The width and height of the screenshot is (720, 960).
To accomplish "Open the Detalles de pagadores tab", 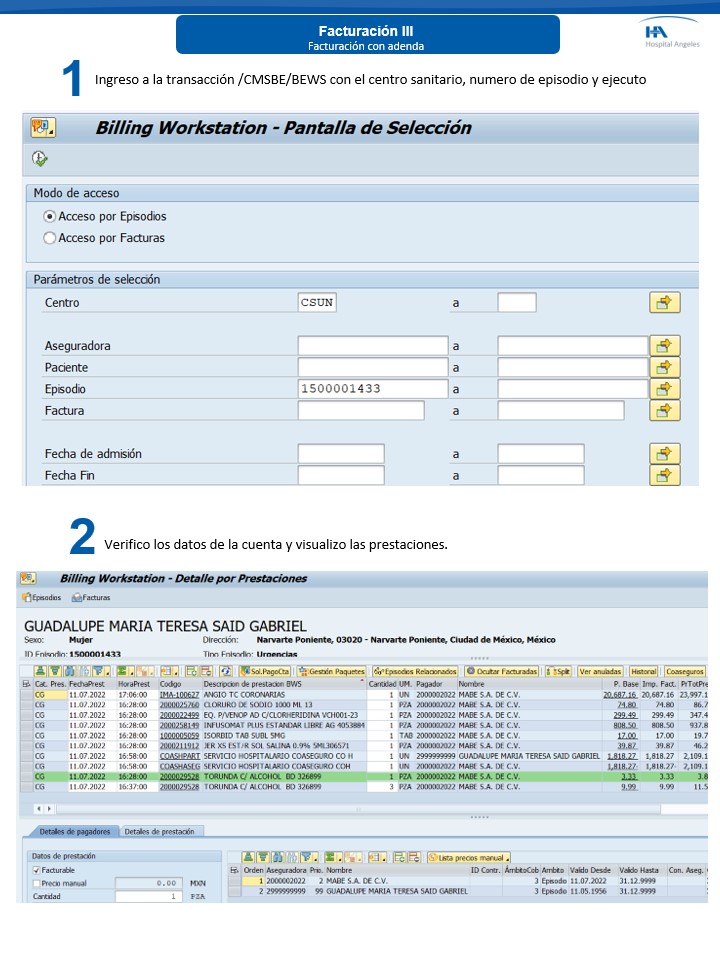I will click(x=75, y=831).
